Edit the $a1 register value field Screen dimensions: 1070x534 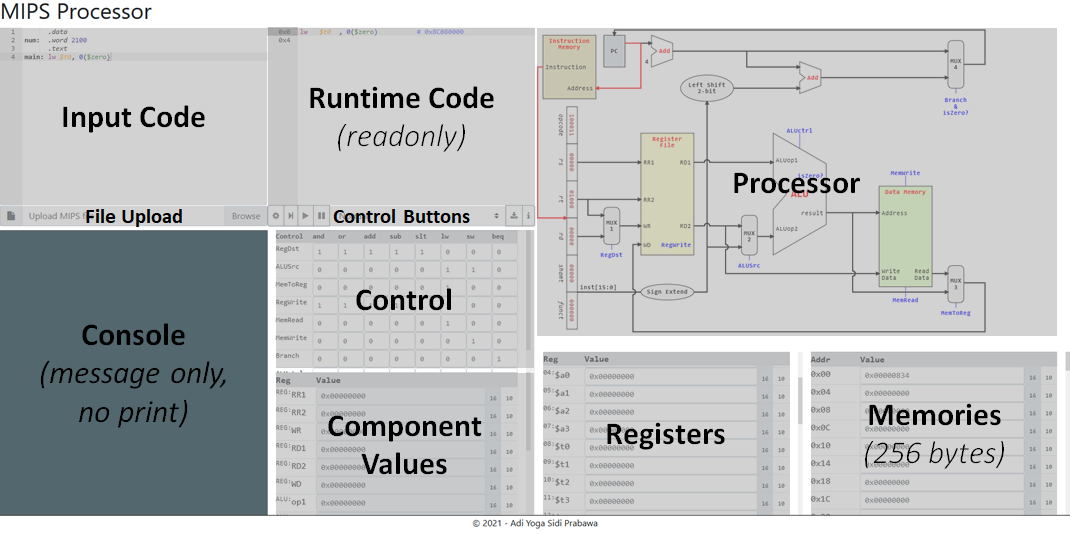click(x=671, y=394)
